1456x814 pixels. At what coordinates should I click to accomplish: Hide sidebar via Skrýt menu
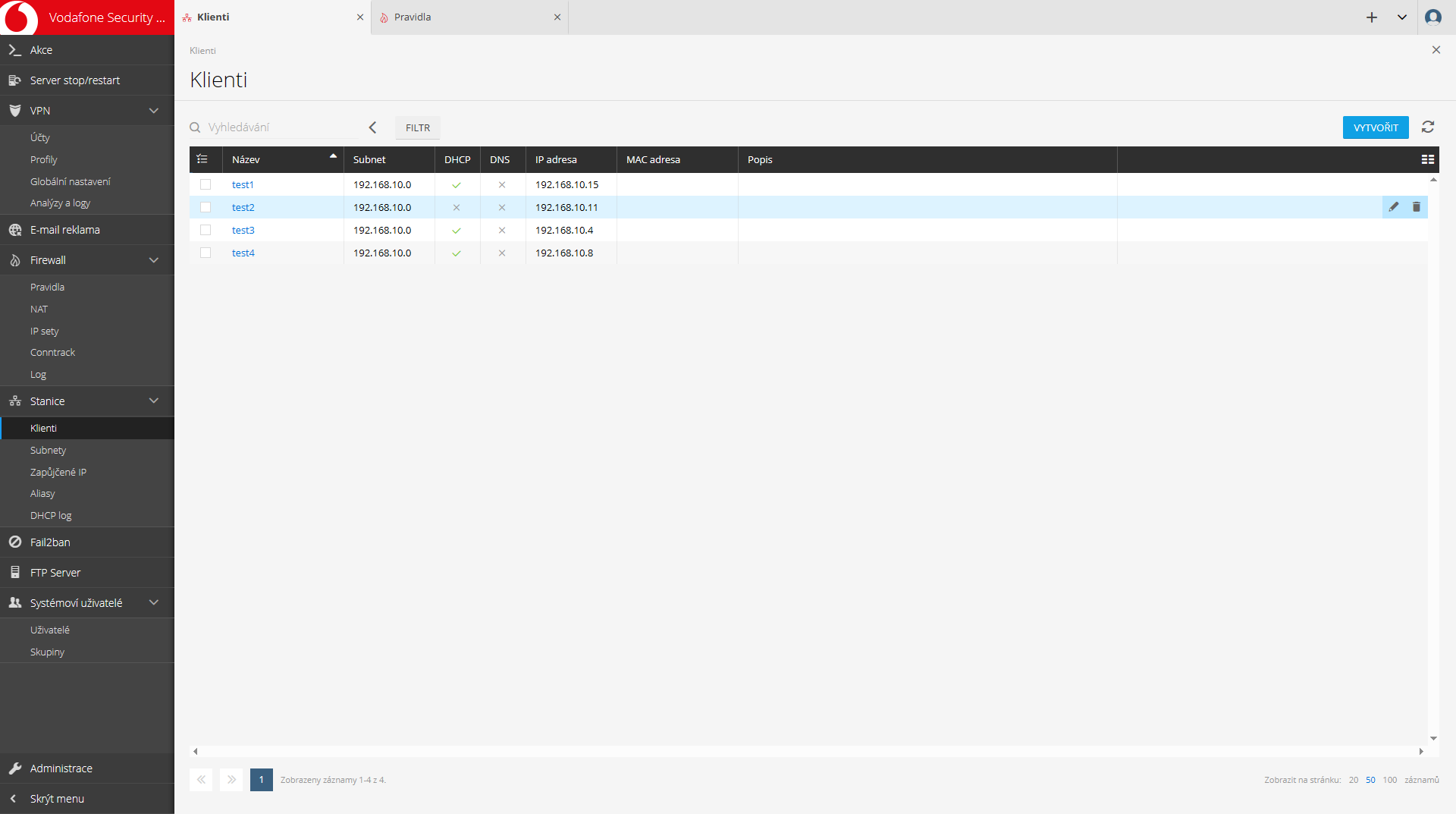click(87, 799)
